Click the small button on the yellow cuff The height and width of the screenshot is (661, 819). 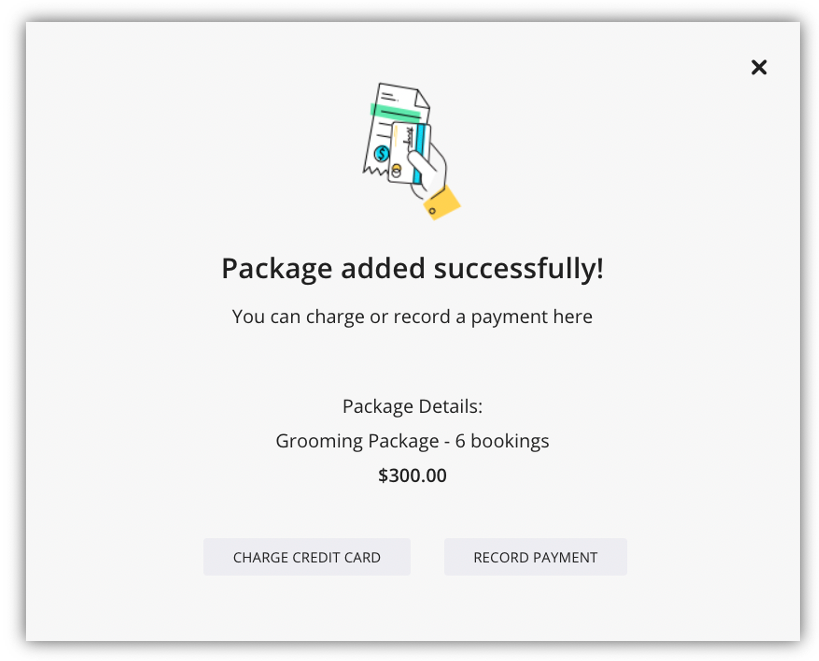pyautogui.click(x=432, y=211)
